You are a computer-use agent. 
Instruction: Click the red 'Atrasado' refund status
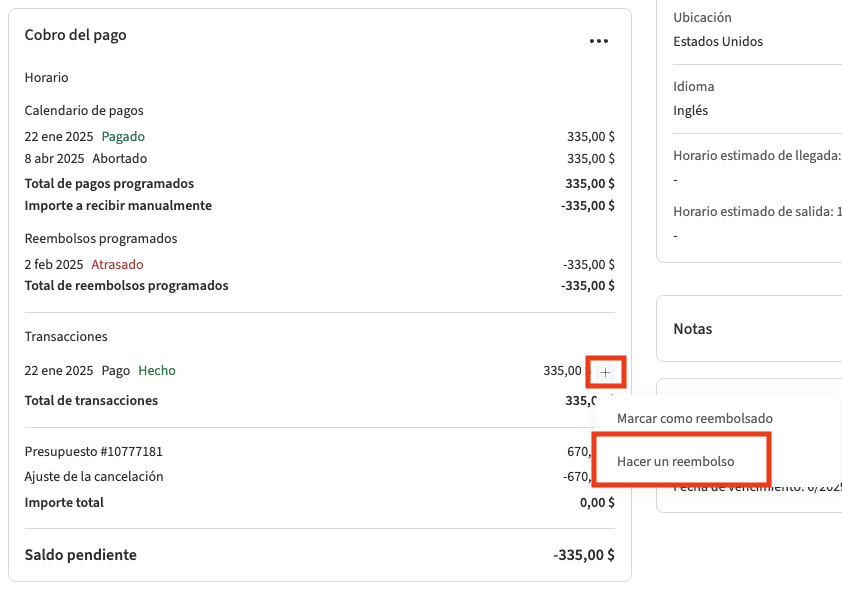coord(117,265)
